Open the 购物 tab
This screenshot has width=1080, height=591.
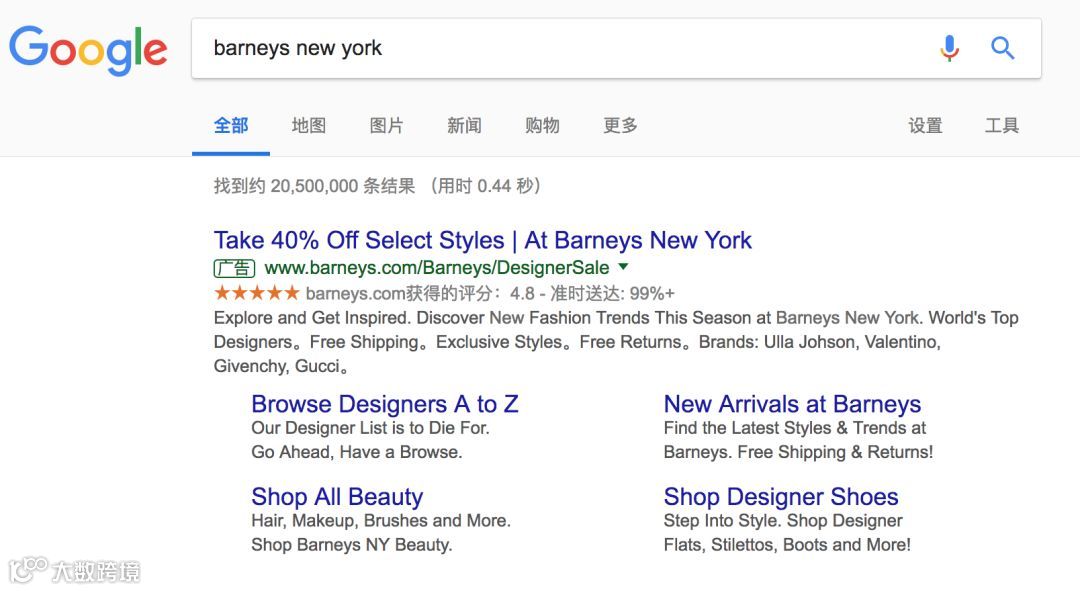click(x=542, y=125)
